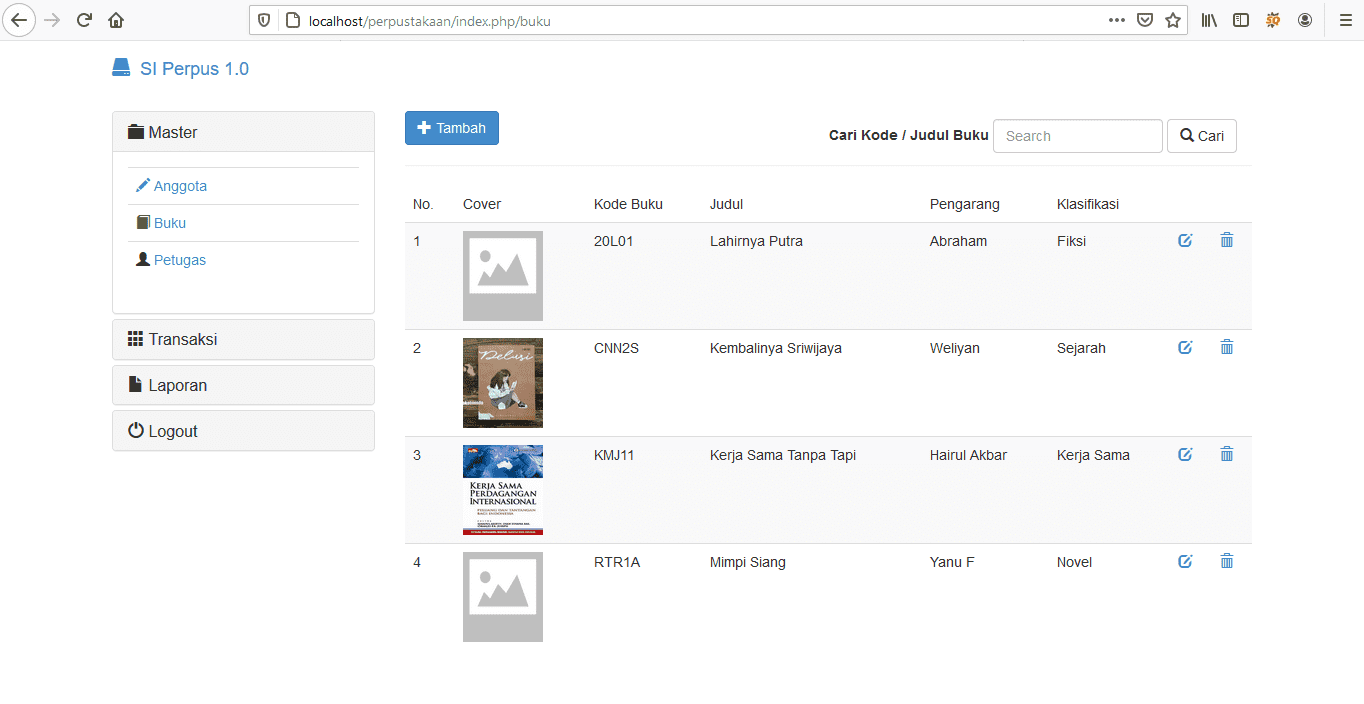
Task: Edit the "Kerja Sama Tanpa Tapi" record
Action: click(1185, 454)
